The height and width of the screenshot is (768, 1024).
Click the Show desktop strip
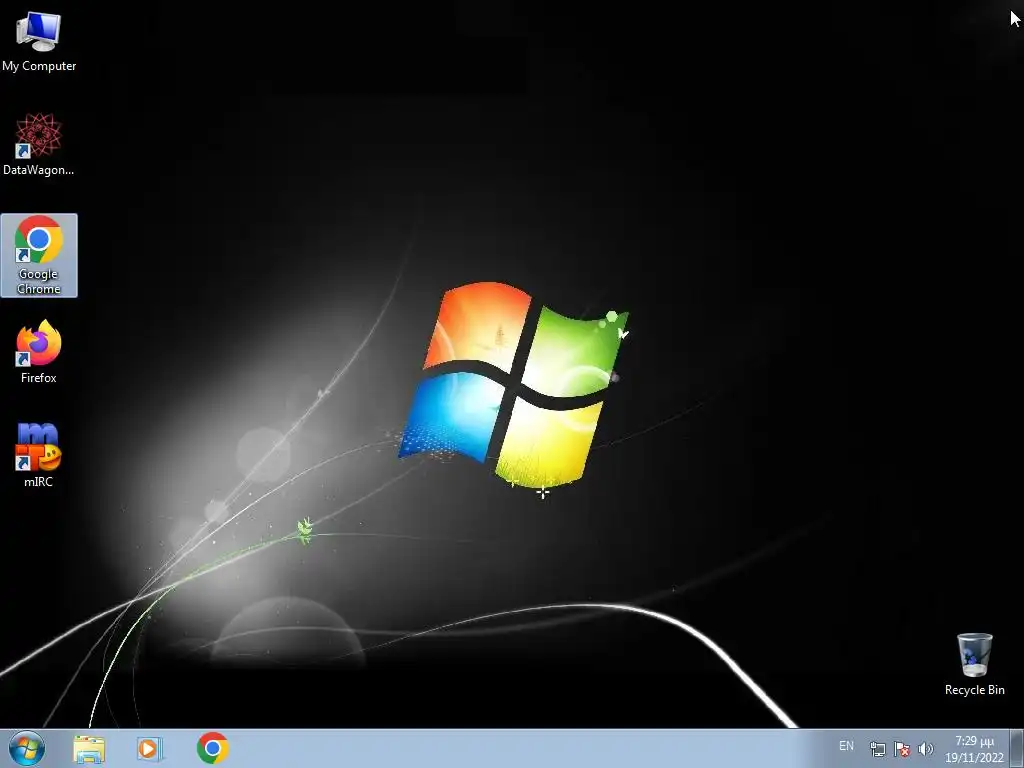point(1017,748)
